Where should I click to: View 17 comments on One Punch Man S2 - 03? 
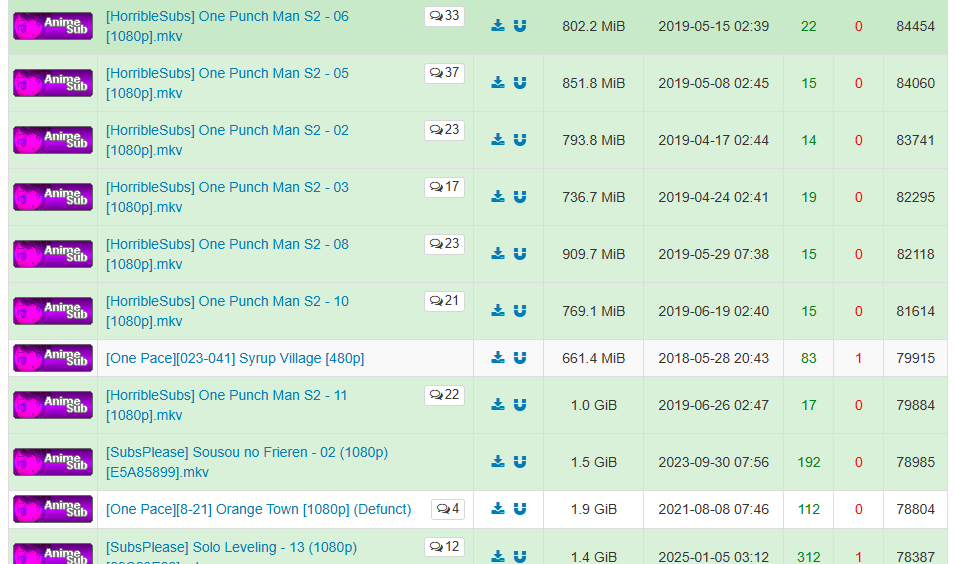(x=445, y=187)
